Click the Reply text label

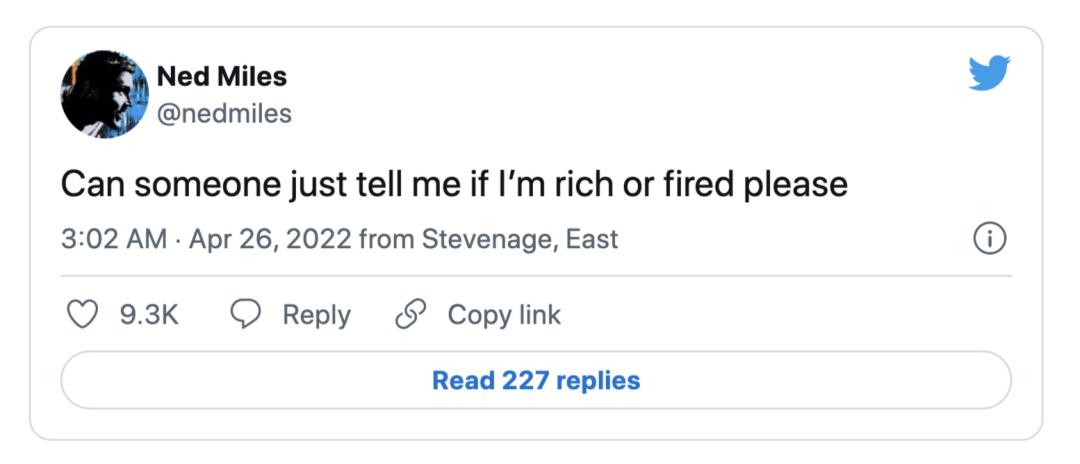click(x=317, y=316)
